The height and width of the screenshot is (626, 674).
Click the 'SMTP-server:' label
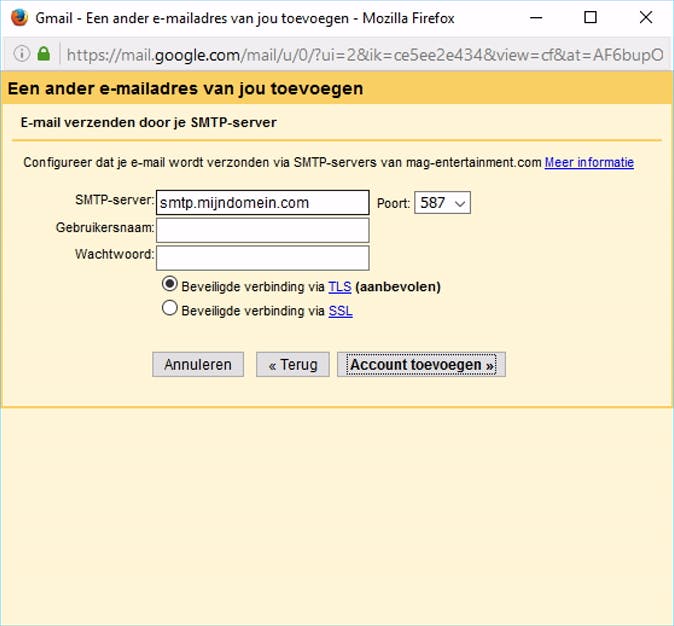(x=114, y=200)
